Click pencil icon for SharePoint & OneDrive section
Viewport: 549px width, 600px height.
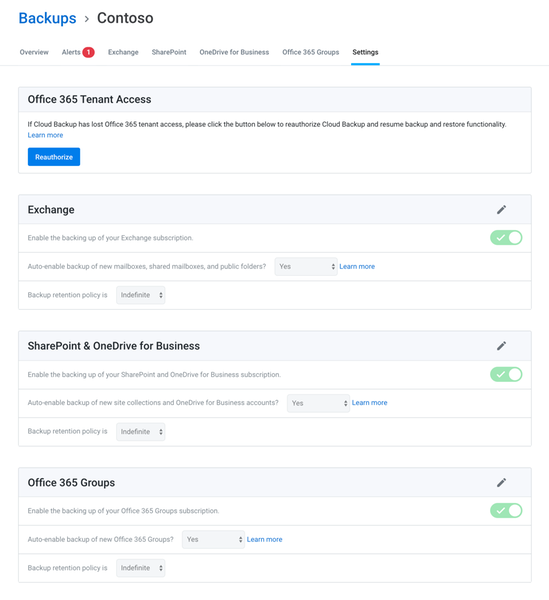pos(501,346)
